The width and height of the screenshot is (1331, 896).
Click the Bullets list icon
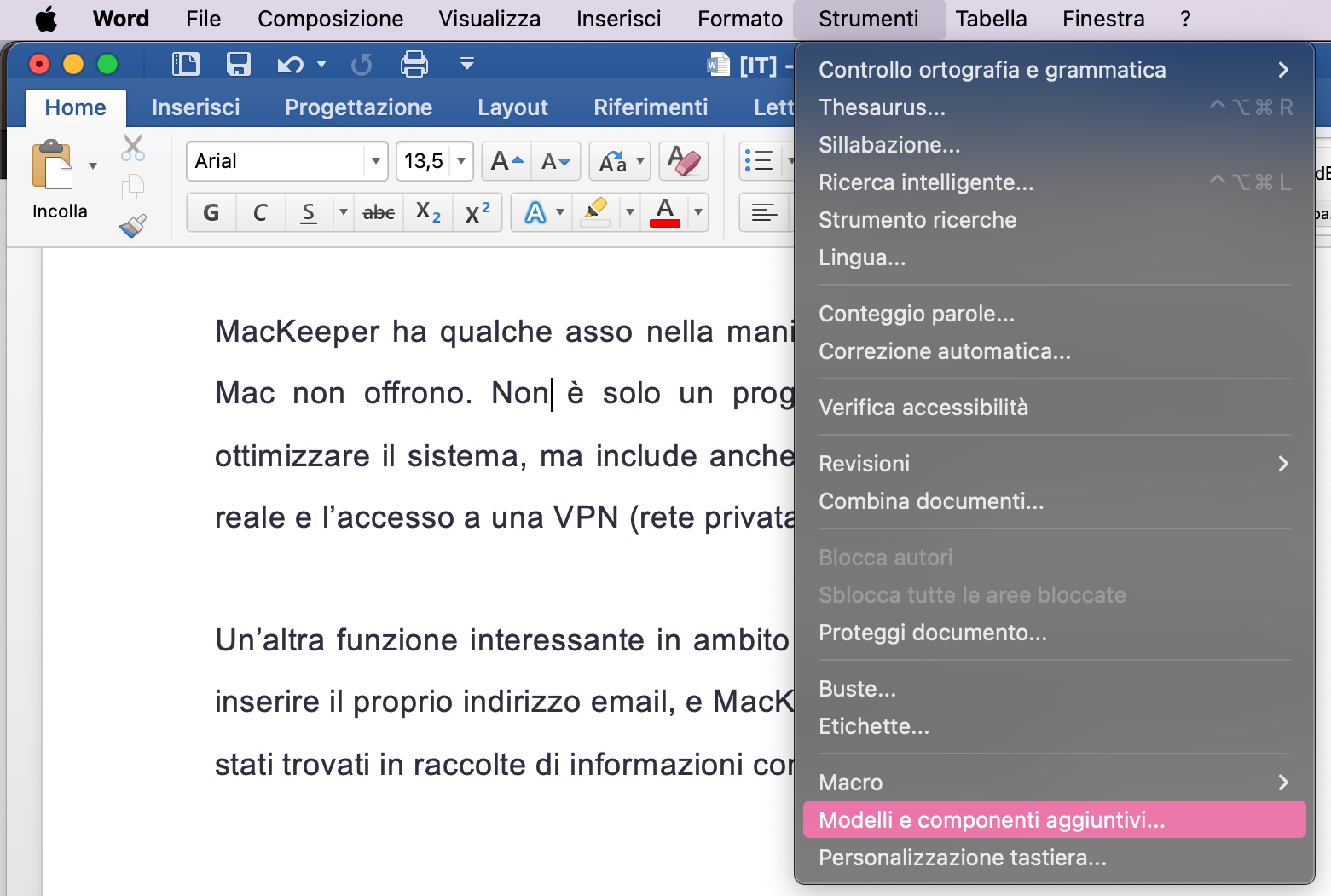point(758,160)
